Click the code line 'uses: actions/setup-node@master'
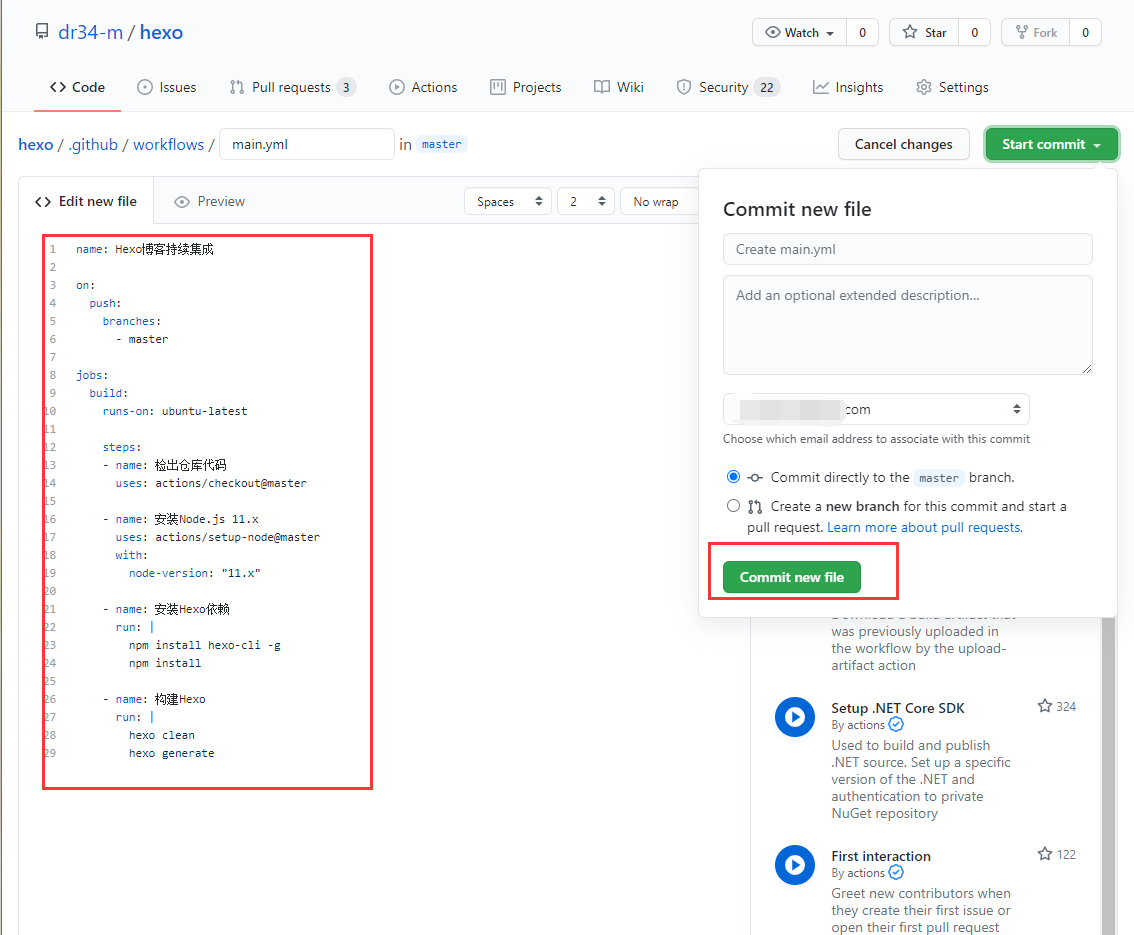 [218, 537]
